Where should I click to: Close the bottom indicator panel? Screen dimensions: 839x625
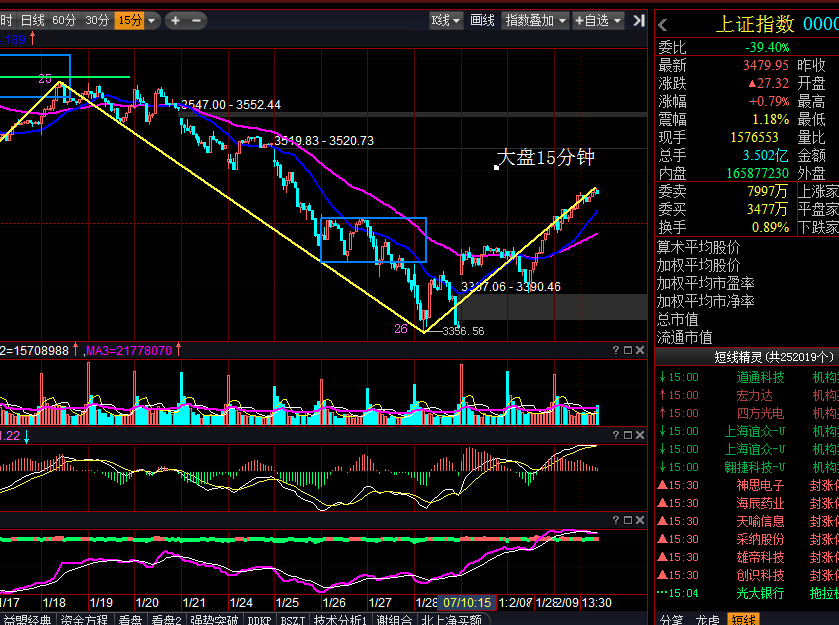pos(640,520)
